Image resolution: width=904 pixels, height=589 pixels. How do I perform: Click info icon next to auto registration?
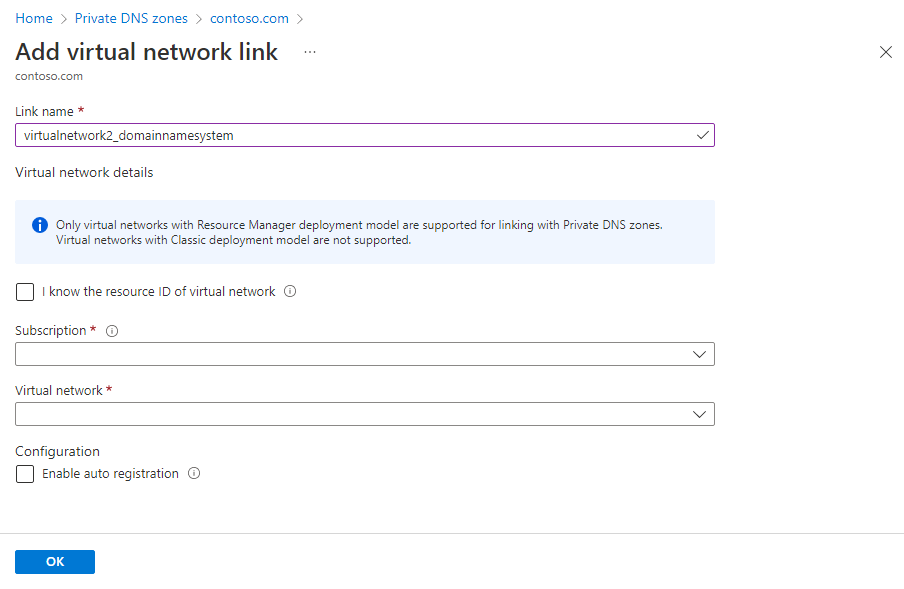point(194,474)
